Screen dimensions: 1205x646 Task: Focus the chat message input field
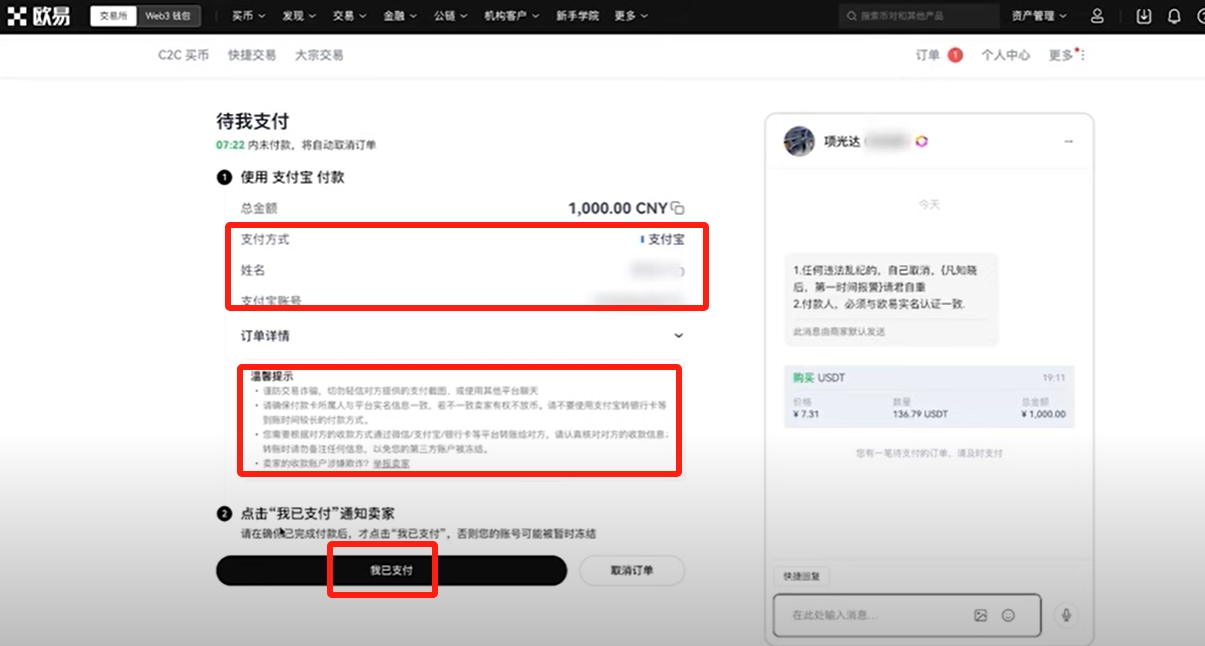coord(907,615)
